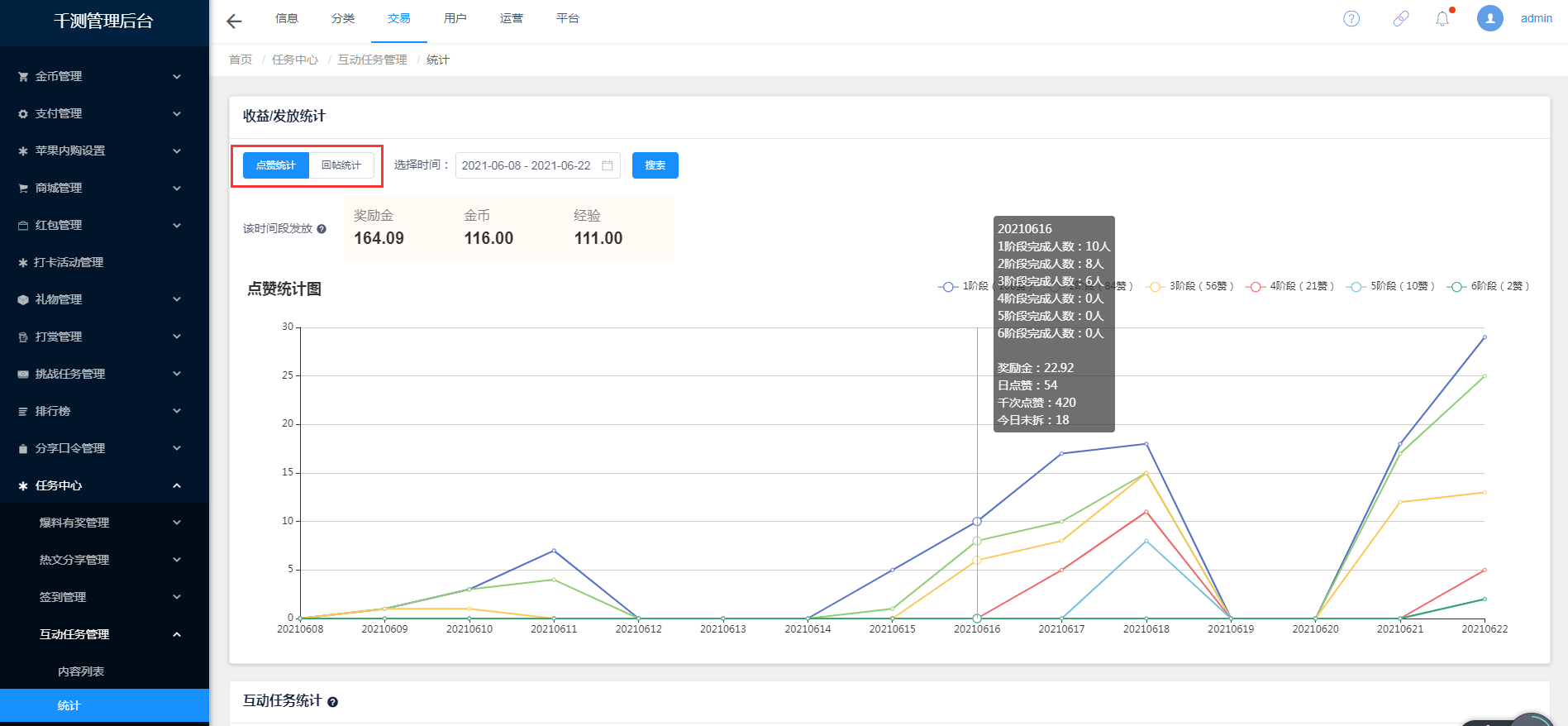Expand 排行榜 menu chevron

(x=177, y=411)
